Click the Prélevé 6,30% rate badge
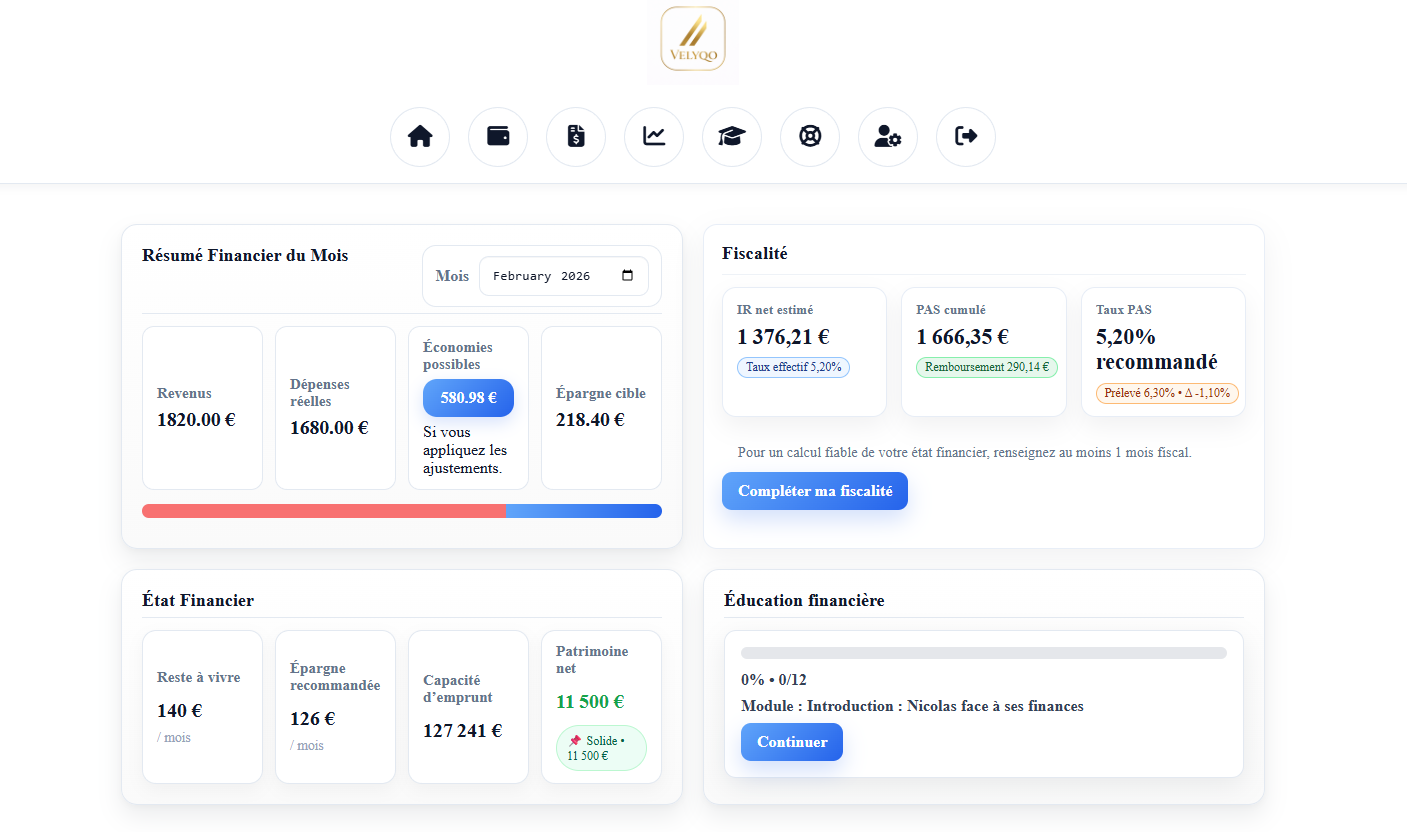The width and height of the screenshot is (1407, 832). pyautogui.click(x=1167, y=393)
